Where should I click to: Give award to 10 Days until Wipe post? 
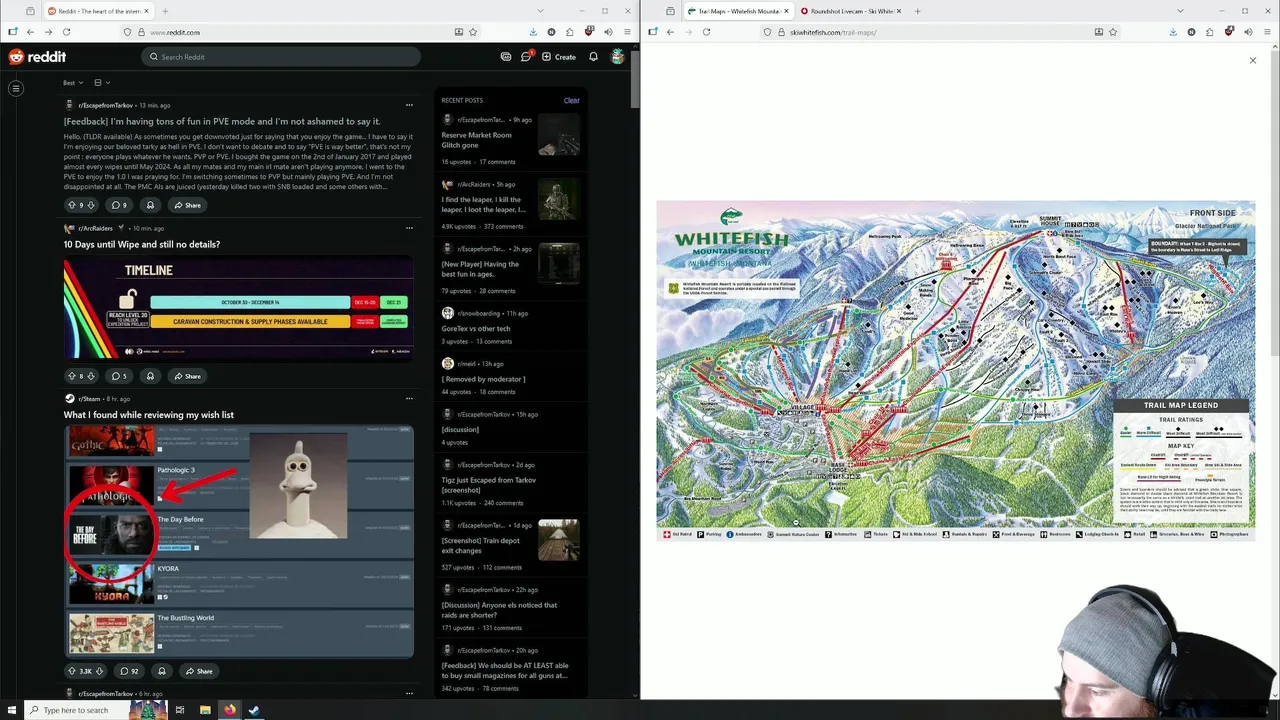150,376
